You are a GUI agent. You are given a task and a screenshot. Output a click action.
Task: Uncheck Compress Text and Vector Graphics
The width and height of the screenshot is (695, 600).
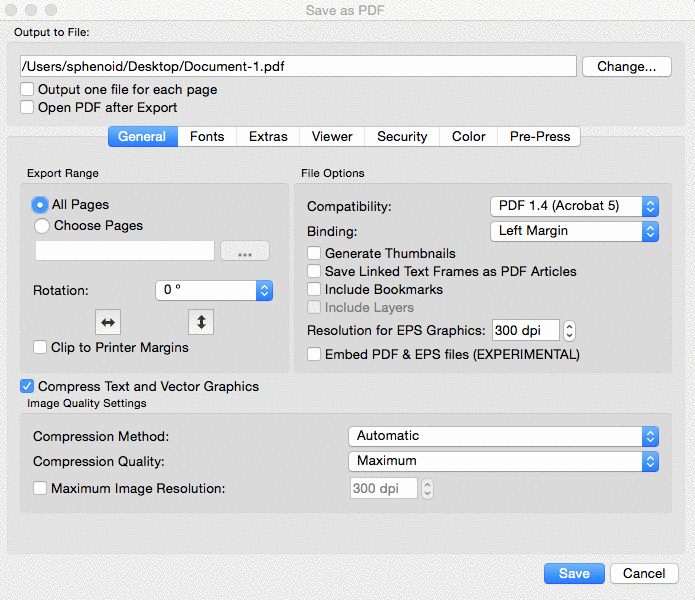pyautogui.click(x=28, y=387)
